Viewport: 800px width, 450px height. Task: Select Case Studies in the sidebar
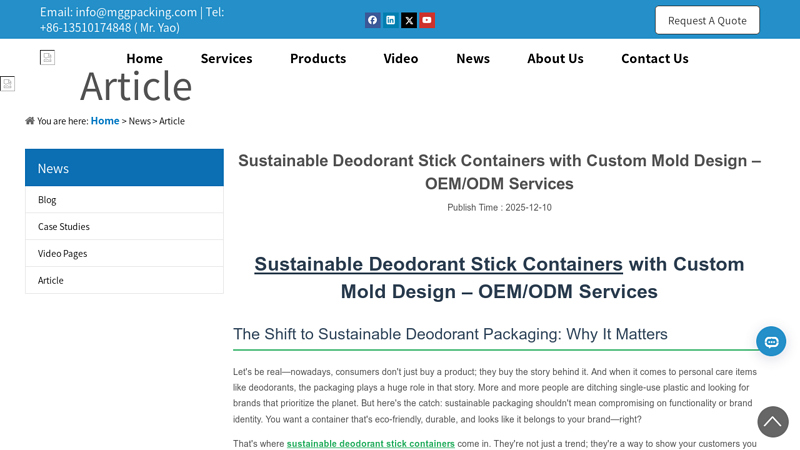(124, 227)
